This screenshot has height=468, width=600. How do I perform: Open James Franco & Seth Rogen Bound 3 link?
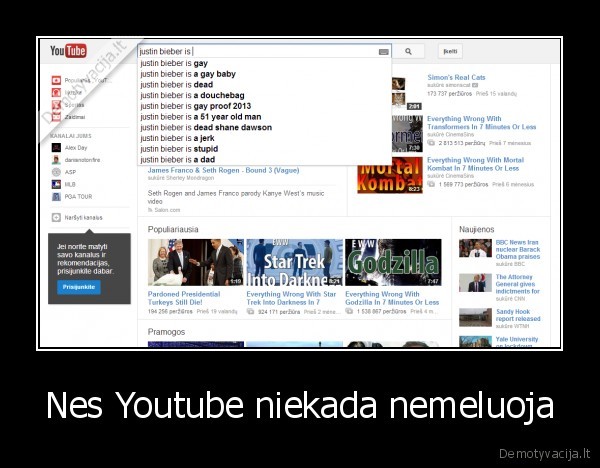click(223, 170)
